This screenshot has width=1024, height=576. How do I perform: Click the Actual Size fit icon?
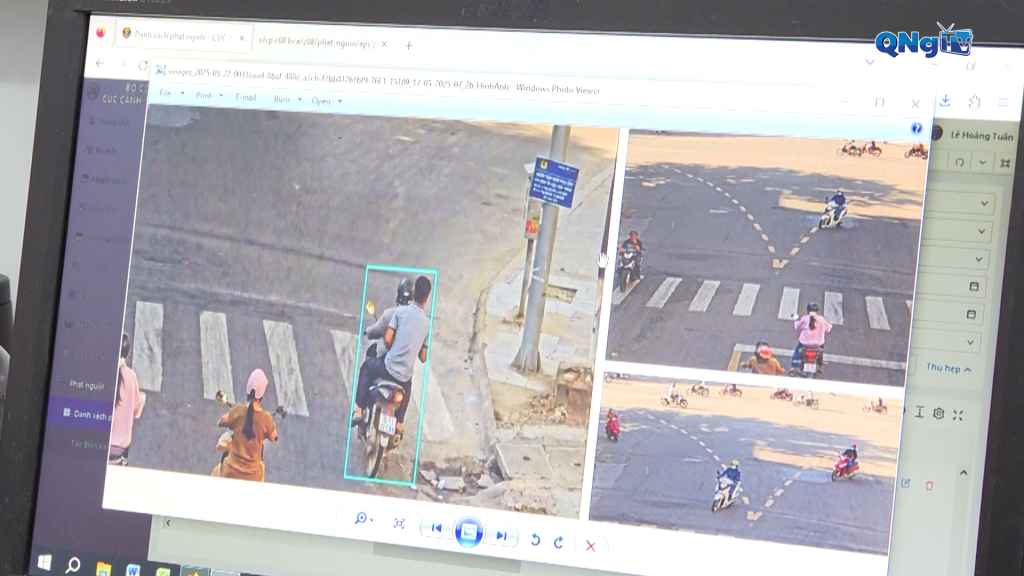(399, 523)
